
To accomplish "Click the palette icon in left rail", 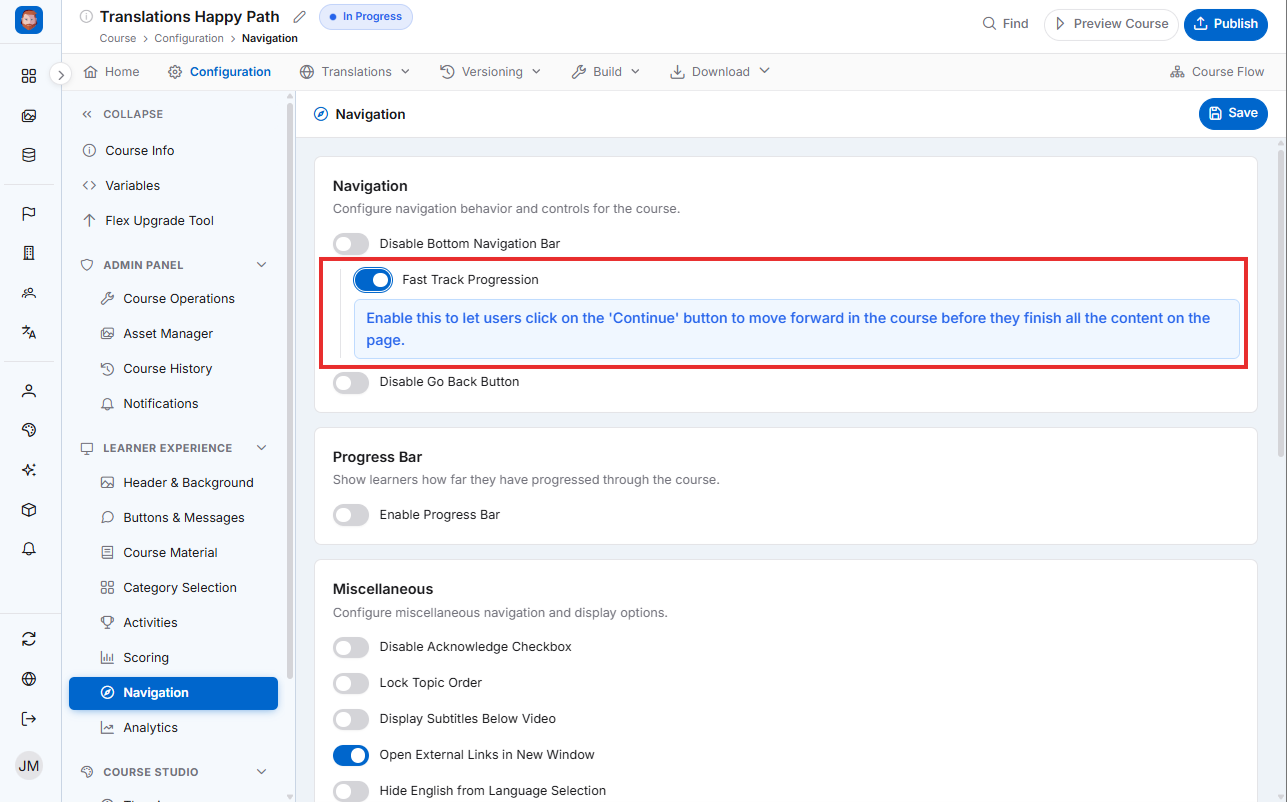I will tap(29, 430).
